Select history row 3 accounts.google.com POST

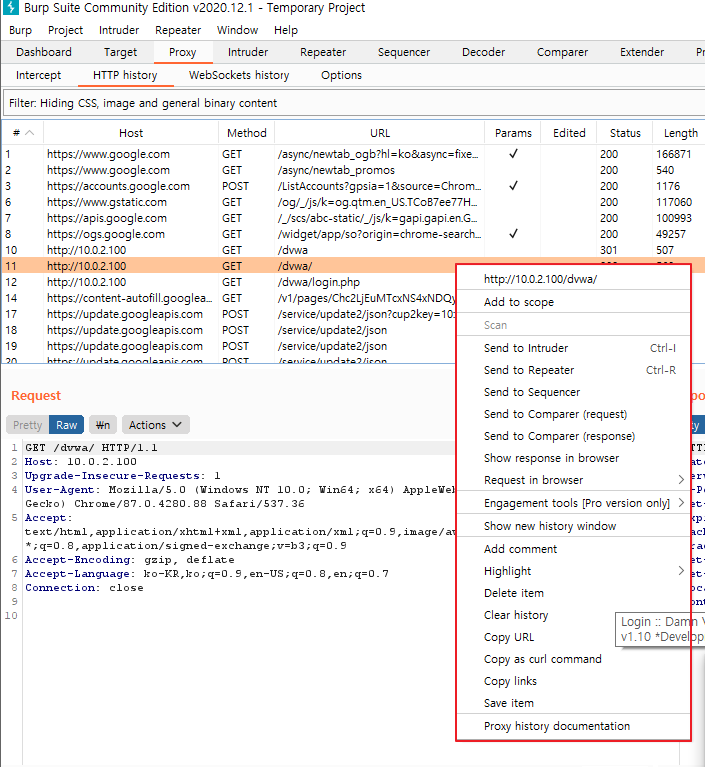(353, 186)
